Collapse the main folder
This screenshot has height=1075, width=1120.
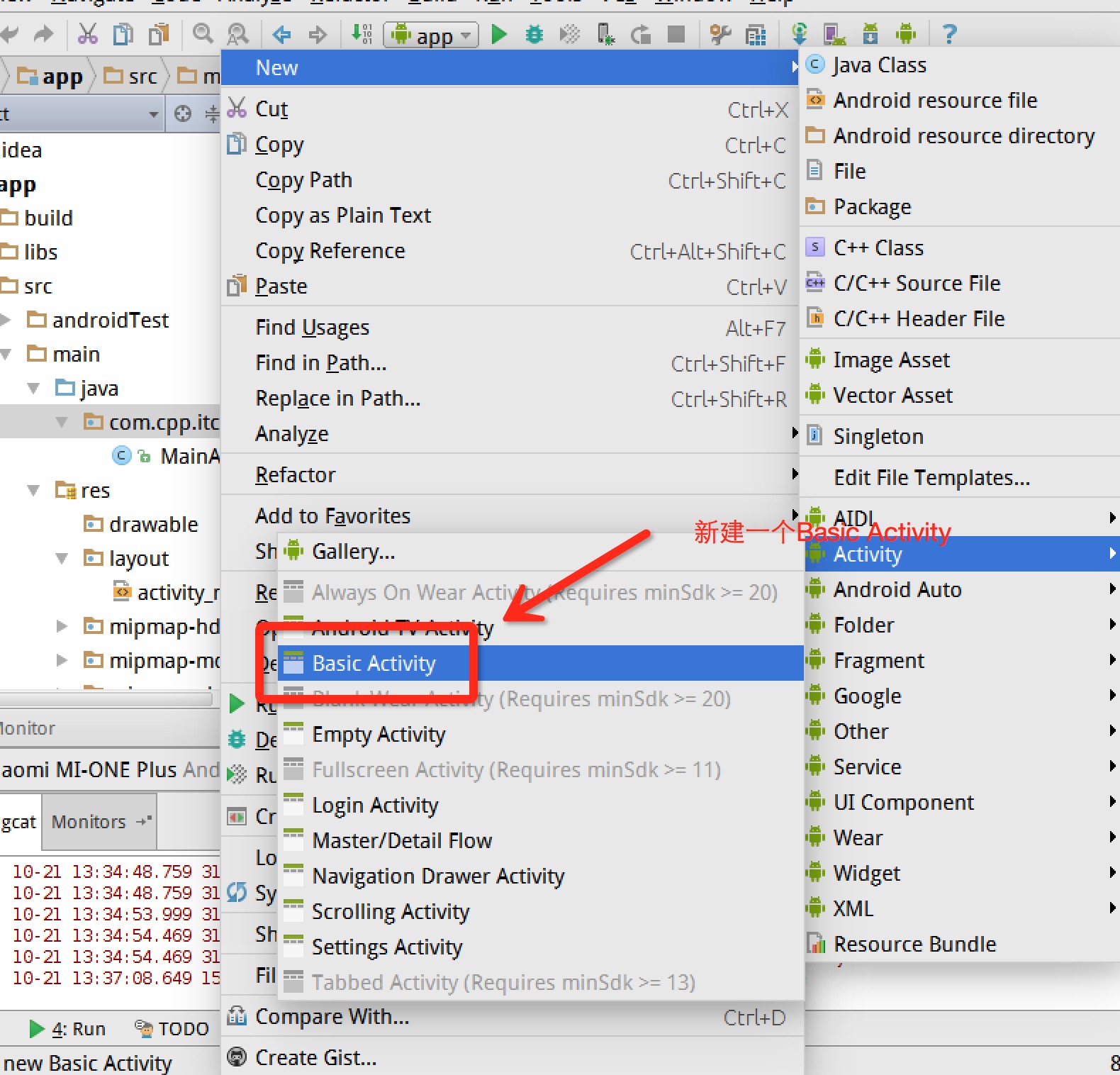6,354
